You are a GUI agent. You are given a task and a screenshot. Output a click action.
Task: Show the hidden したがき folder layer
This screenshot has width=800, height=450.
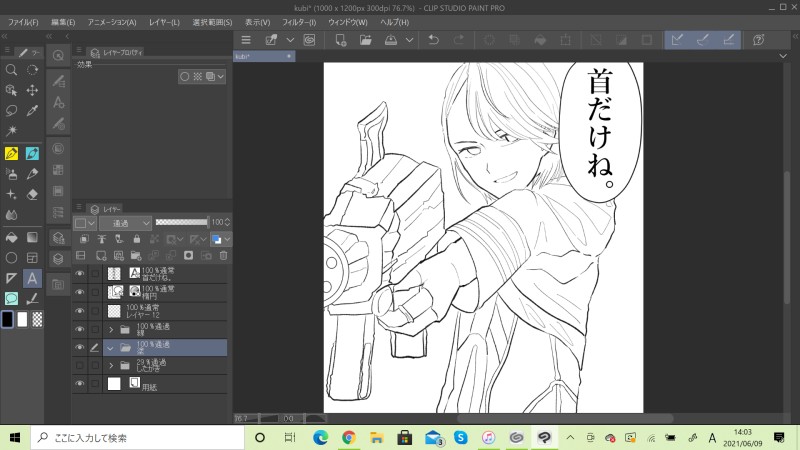[x=80, y=366]
